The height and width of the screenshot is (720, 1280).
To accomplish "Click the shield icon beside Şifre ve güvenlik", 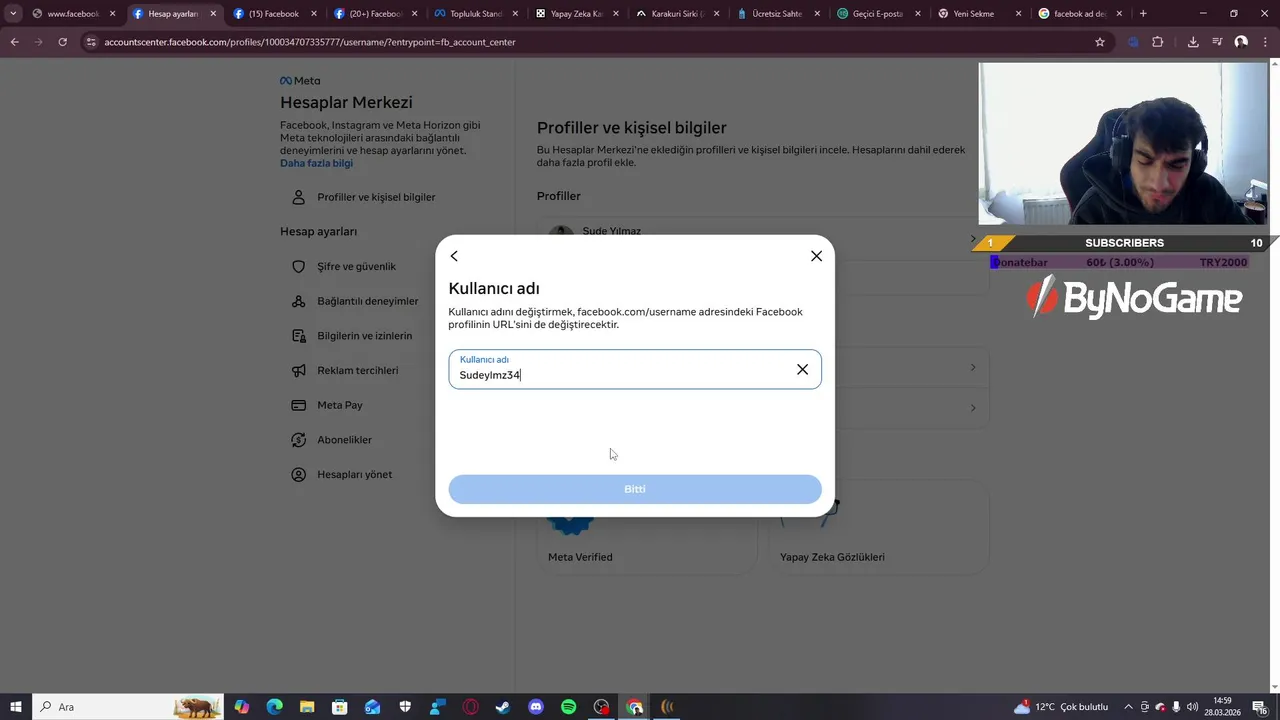I will click(298, 267).
